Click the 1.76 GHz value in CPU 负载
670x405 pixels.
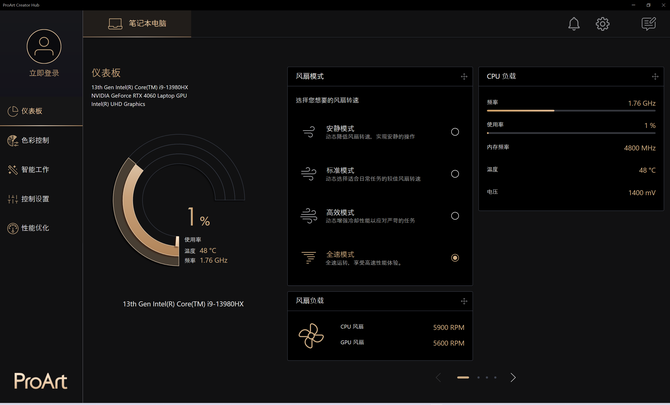coord(642,103)
